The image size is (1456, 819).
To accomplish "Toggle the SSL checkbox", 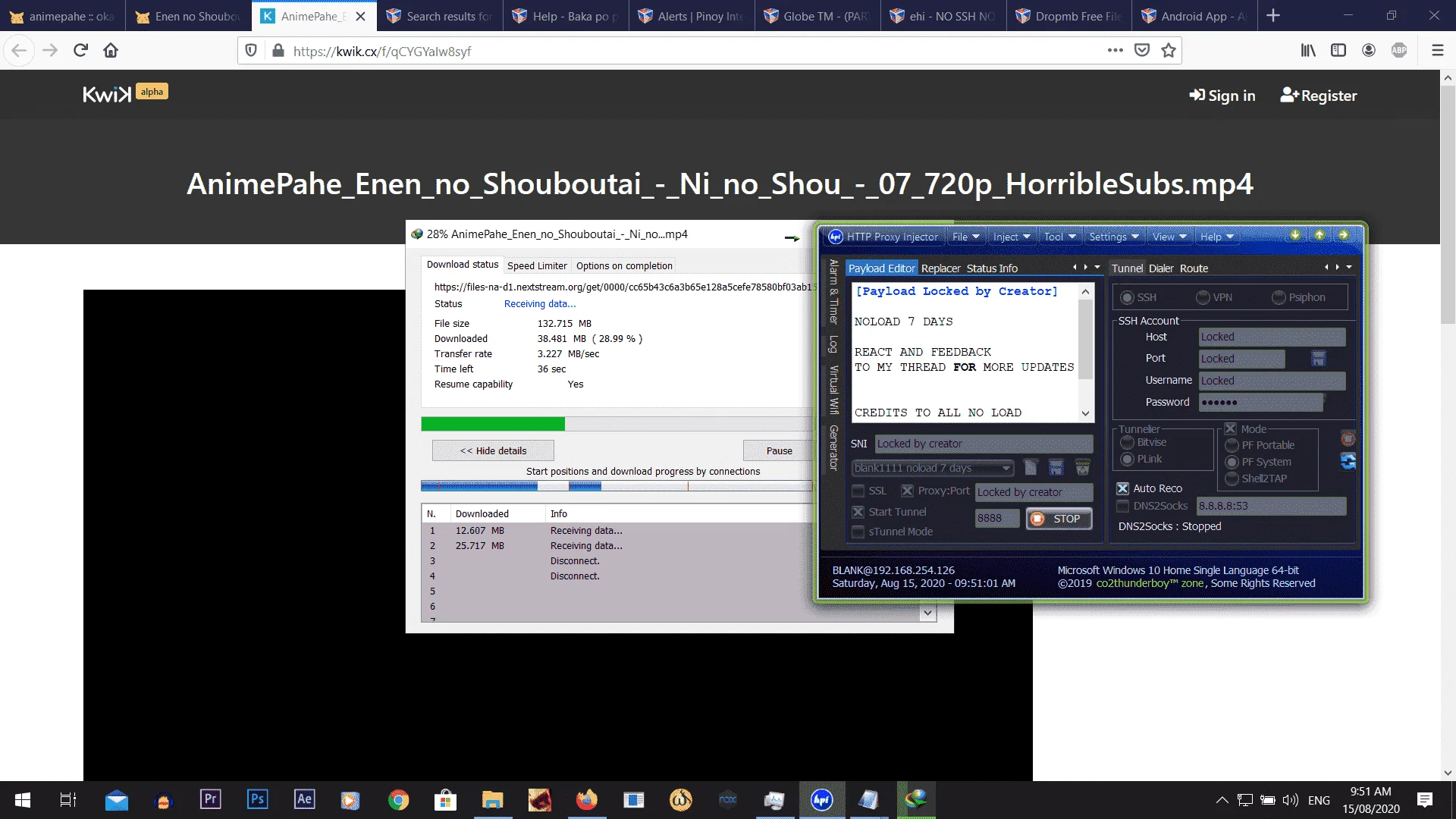I will (x=858, y=491).
